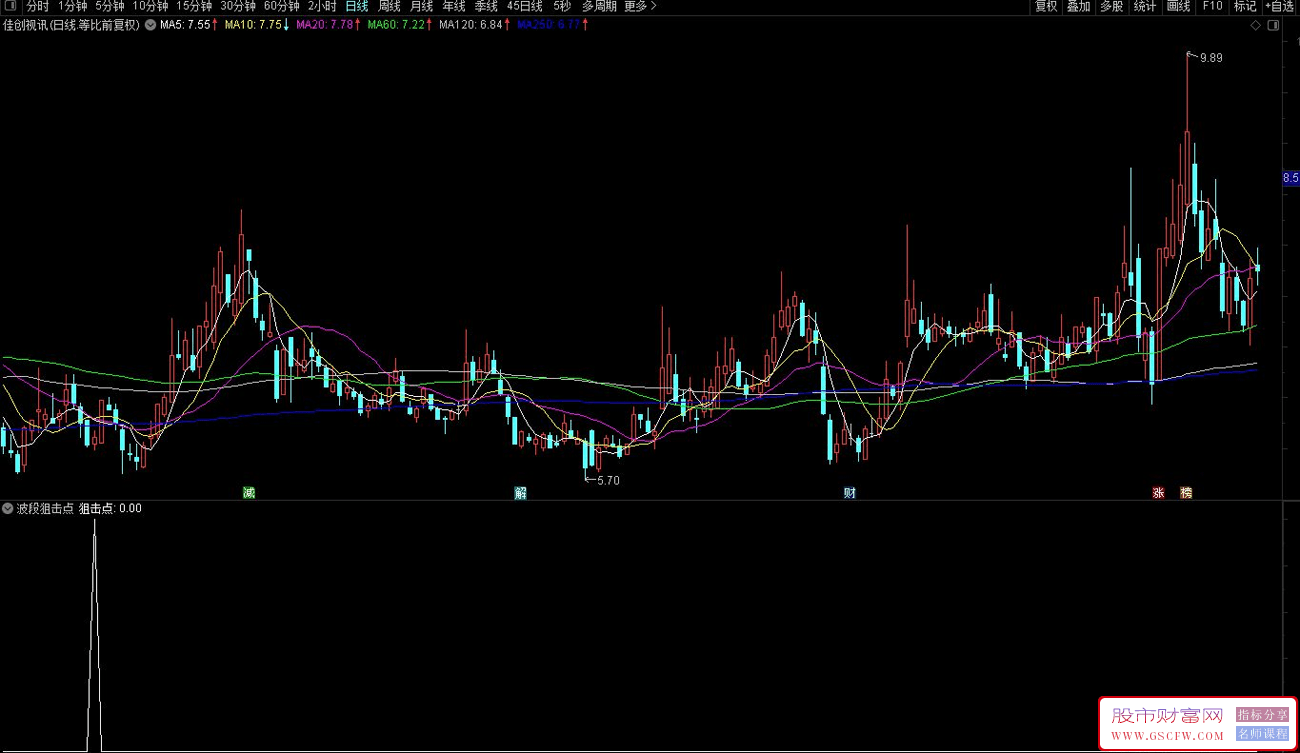Screen dimensions: 1300x753
Task: Click the 标记 mark button
Action: point(1245,6)
